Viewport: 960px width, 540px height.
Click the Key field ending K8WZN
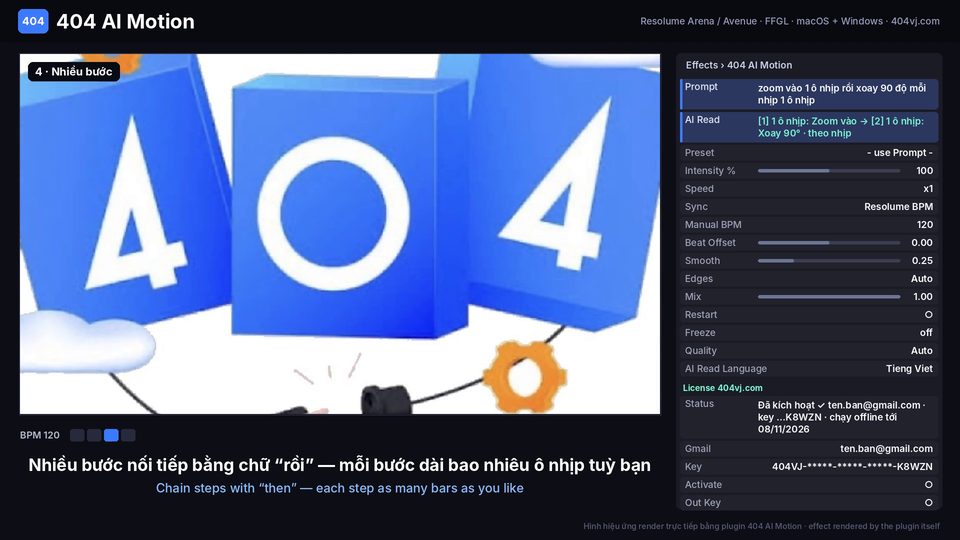click(852, 467)
